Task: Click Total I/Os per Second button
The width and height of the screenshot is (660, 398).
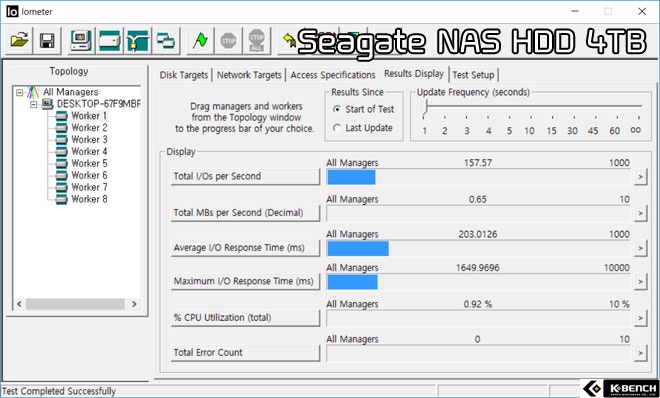Action: [245, 177]
